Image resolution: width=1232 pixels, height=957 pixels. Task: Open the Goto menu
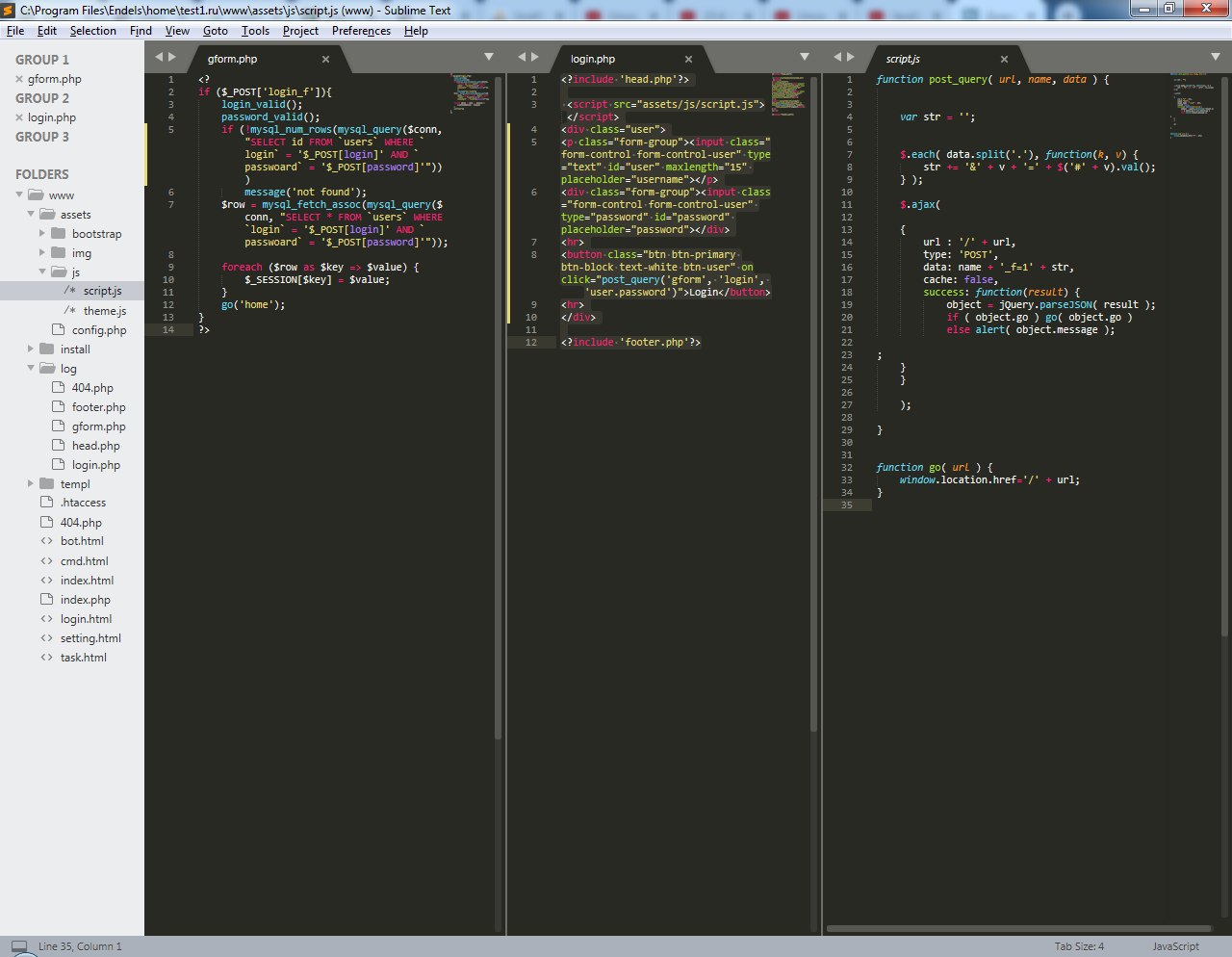tap(216, 31)
